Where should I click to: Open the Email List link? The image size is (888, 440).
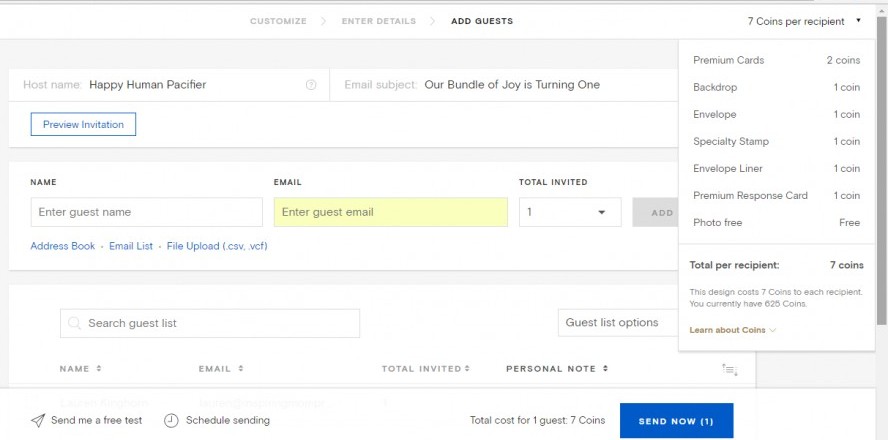pos(131,246)
